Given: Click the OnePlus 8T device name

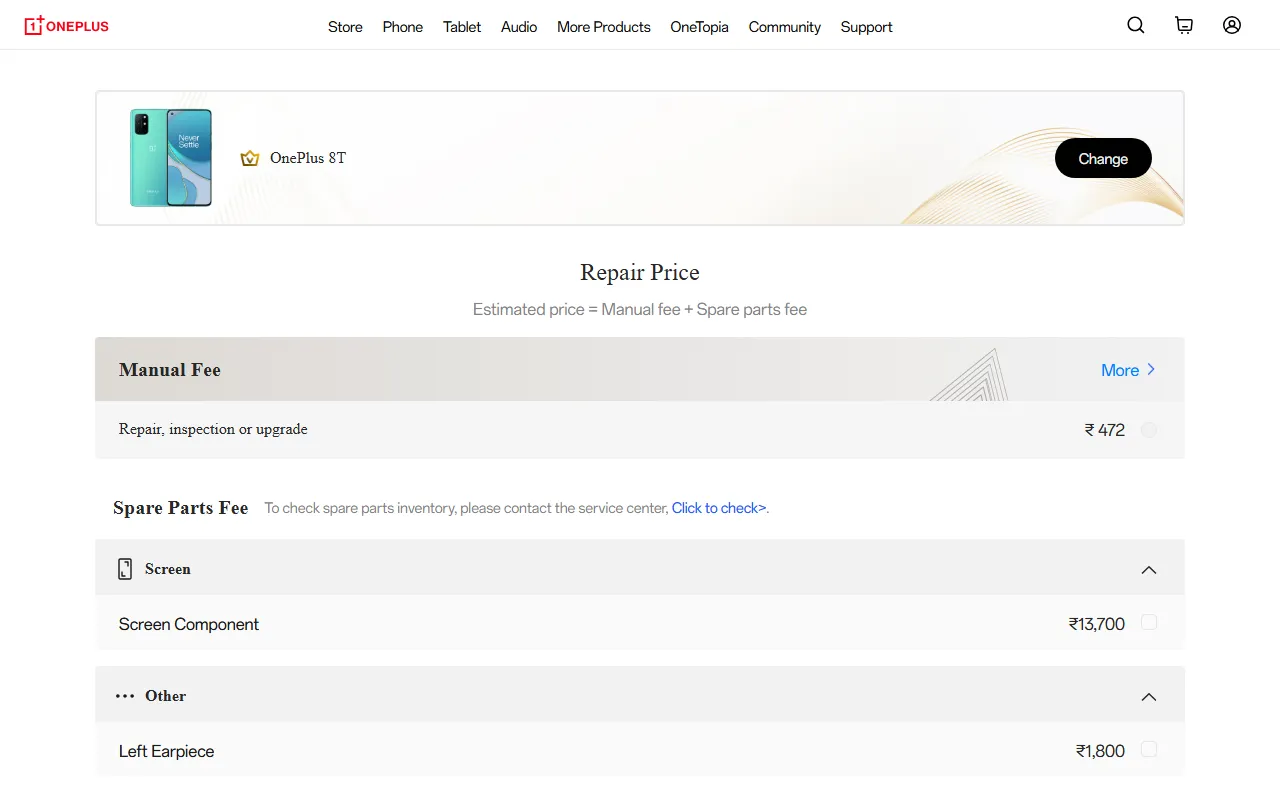Looking at the screenshot, I should tap(308, 158).
